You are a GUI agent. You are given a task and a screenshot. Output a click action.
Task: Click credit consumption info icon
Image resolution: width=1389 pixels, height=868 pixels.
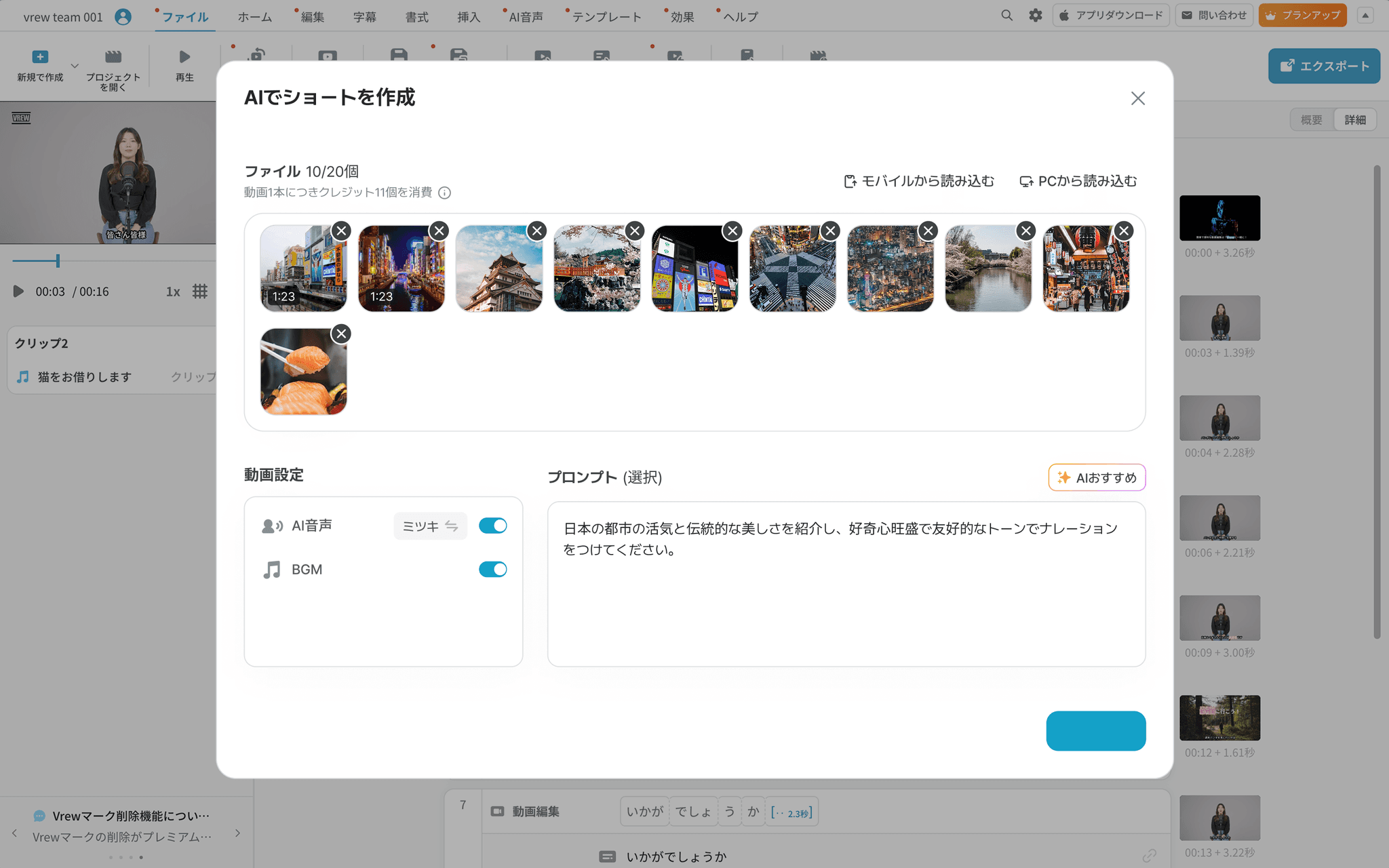coord(444,193)
